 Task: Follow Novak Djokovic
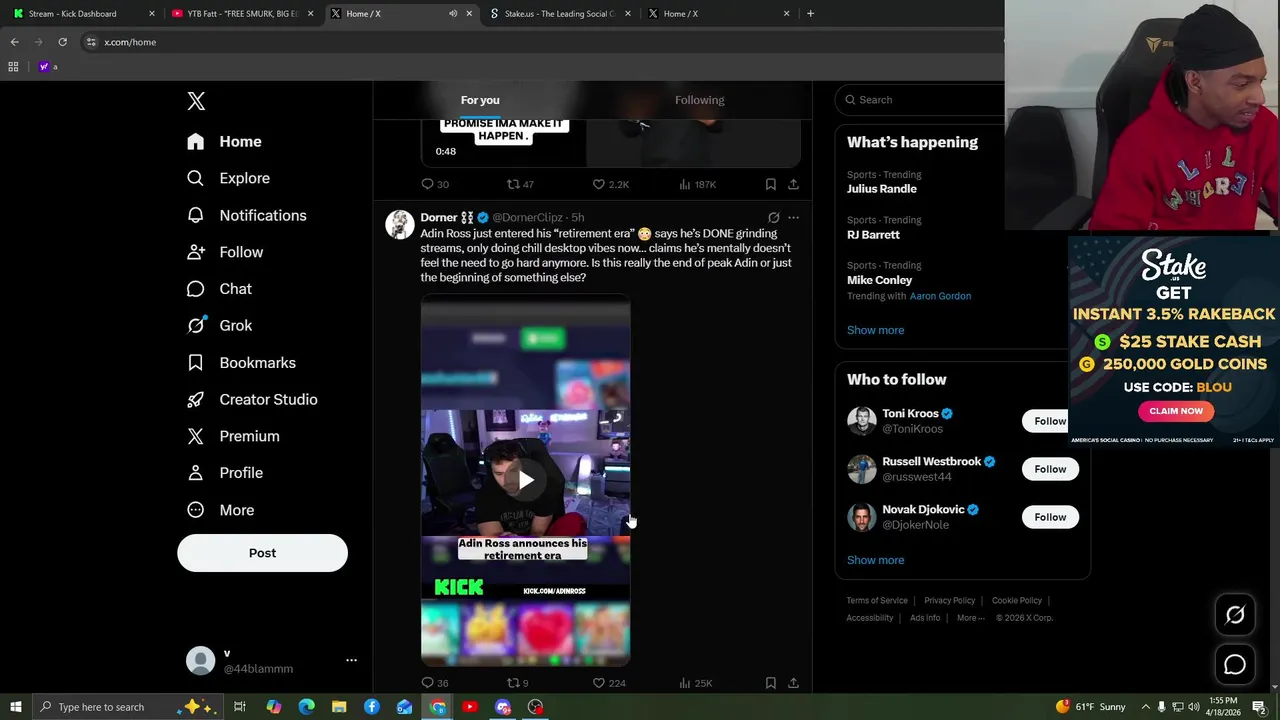[x=1050, y=517]
